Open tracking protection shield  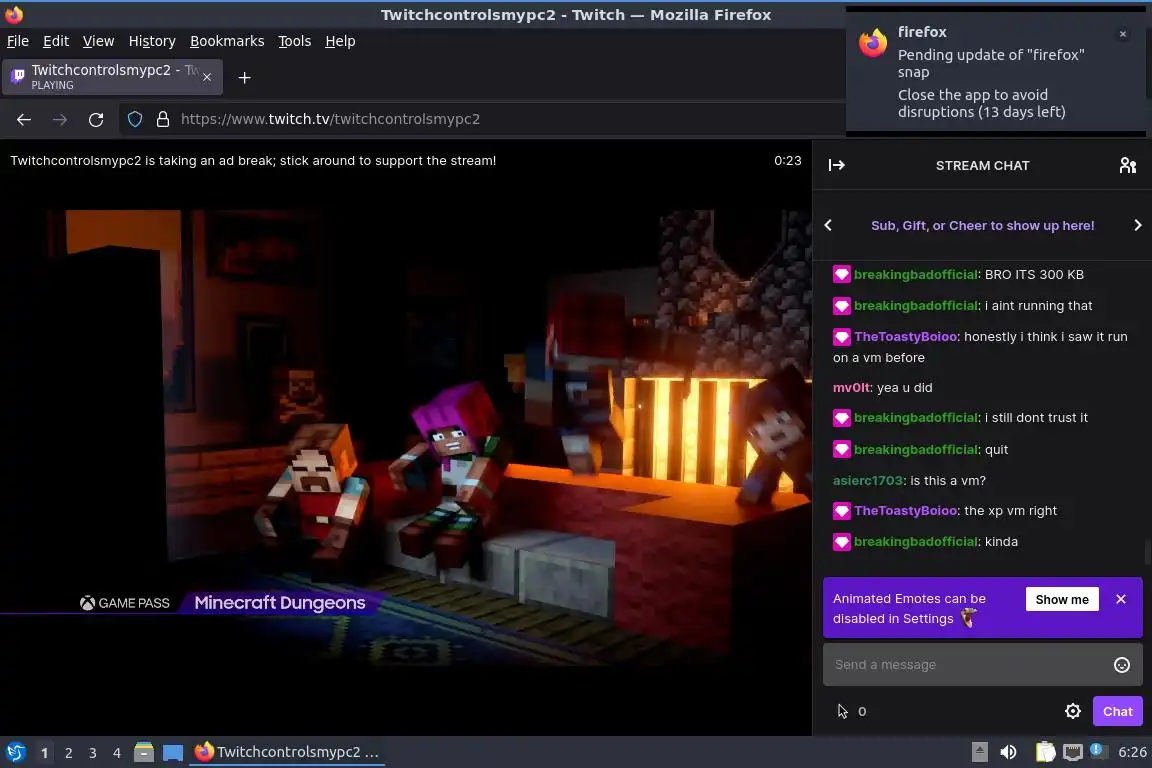click(x=135, y=119)
